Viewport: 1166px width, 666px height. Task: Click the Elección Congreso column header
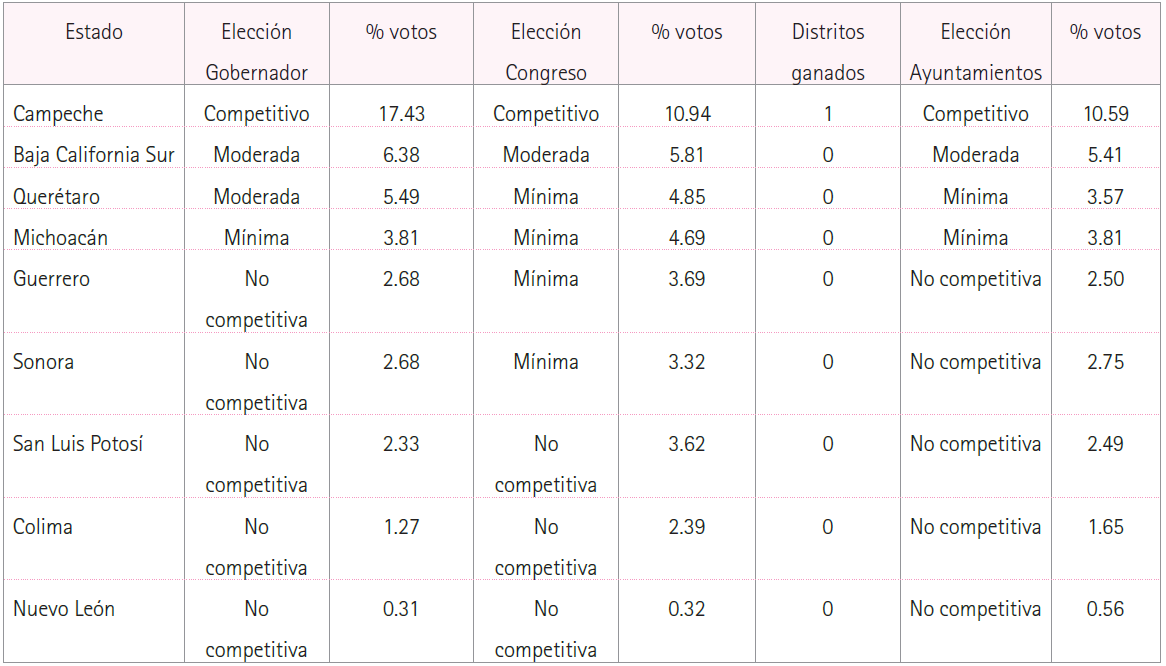(x=546, y=52)
